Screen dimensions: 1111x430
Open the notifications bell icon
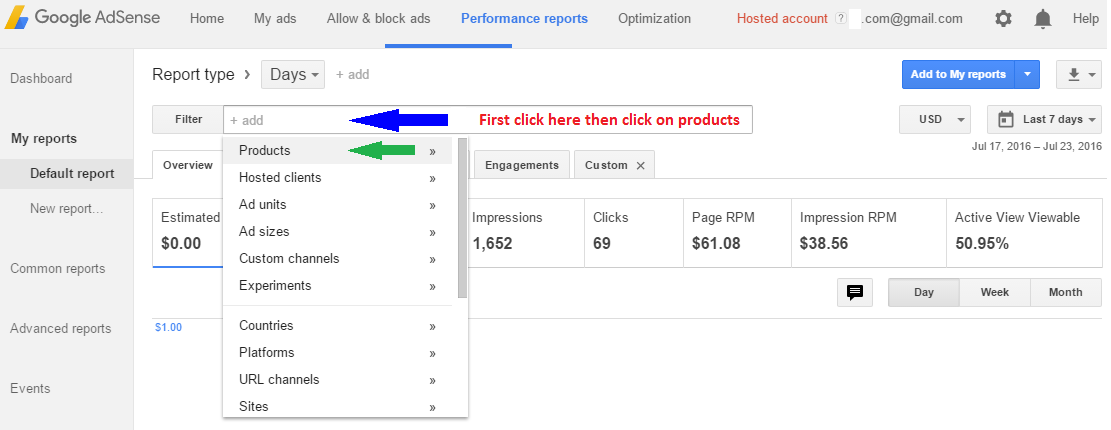click(1043, 19)
